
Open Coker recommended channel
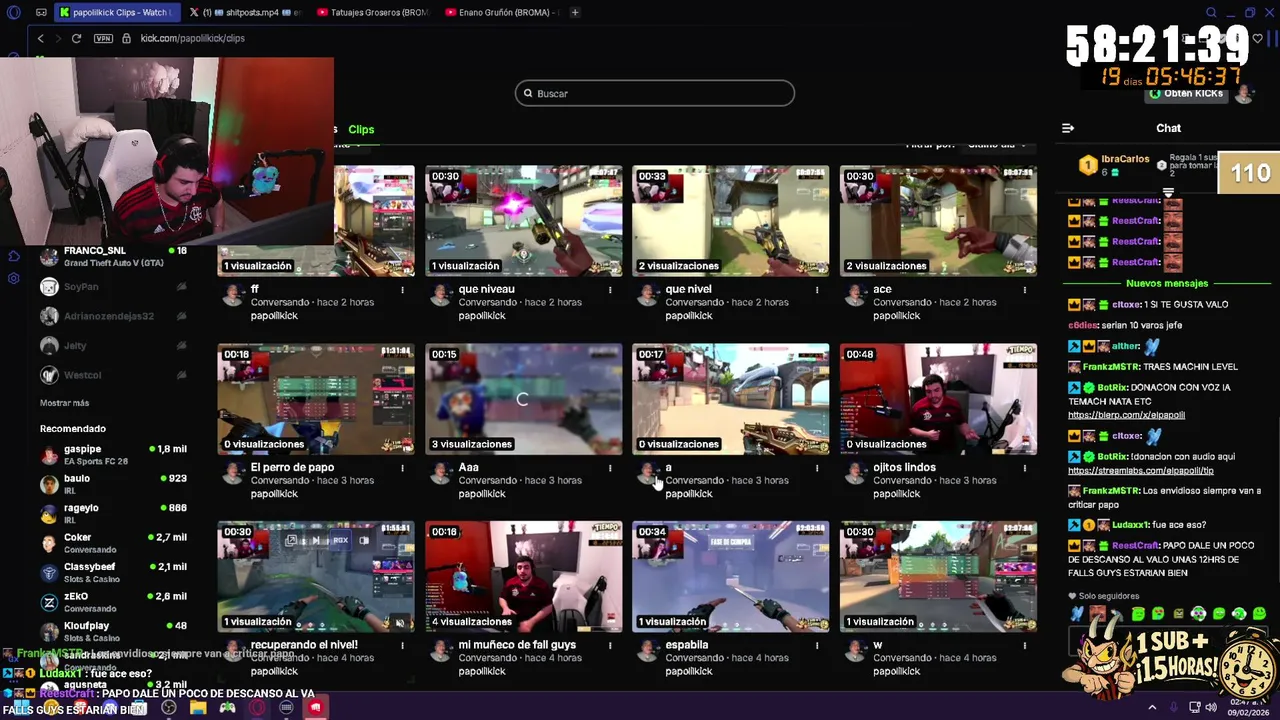point(112,543)
